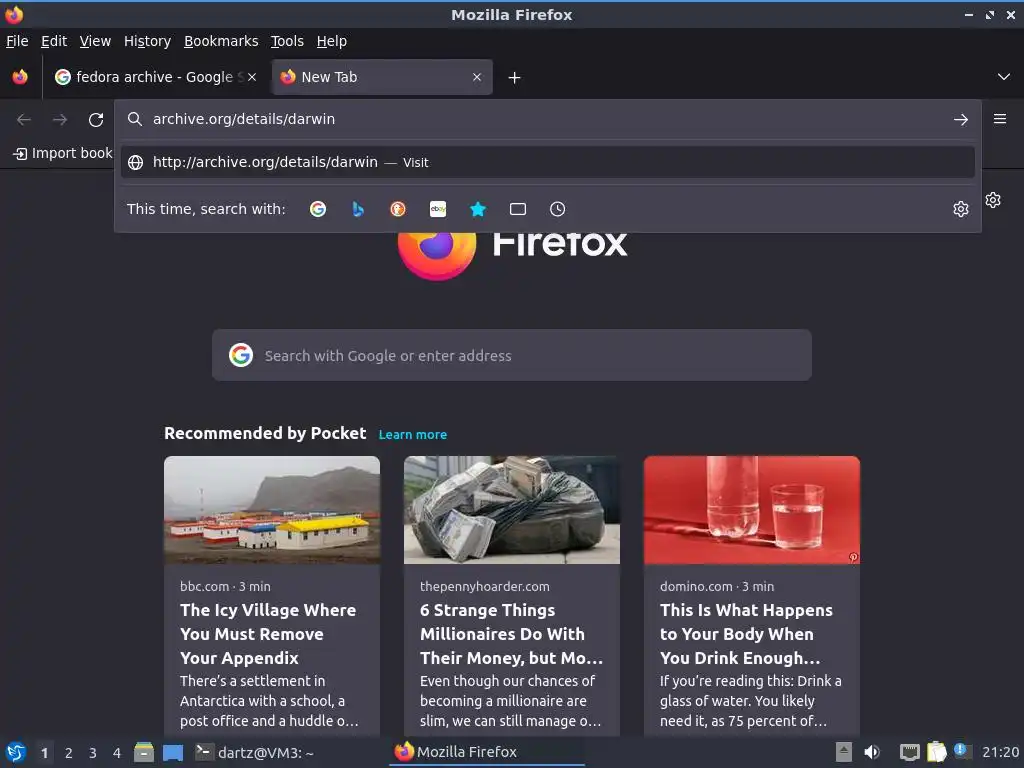Search history using the clock icon

[558, 209]
